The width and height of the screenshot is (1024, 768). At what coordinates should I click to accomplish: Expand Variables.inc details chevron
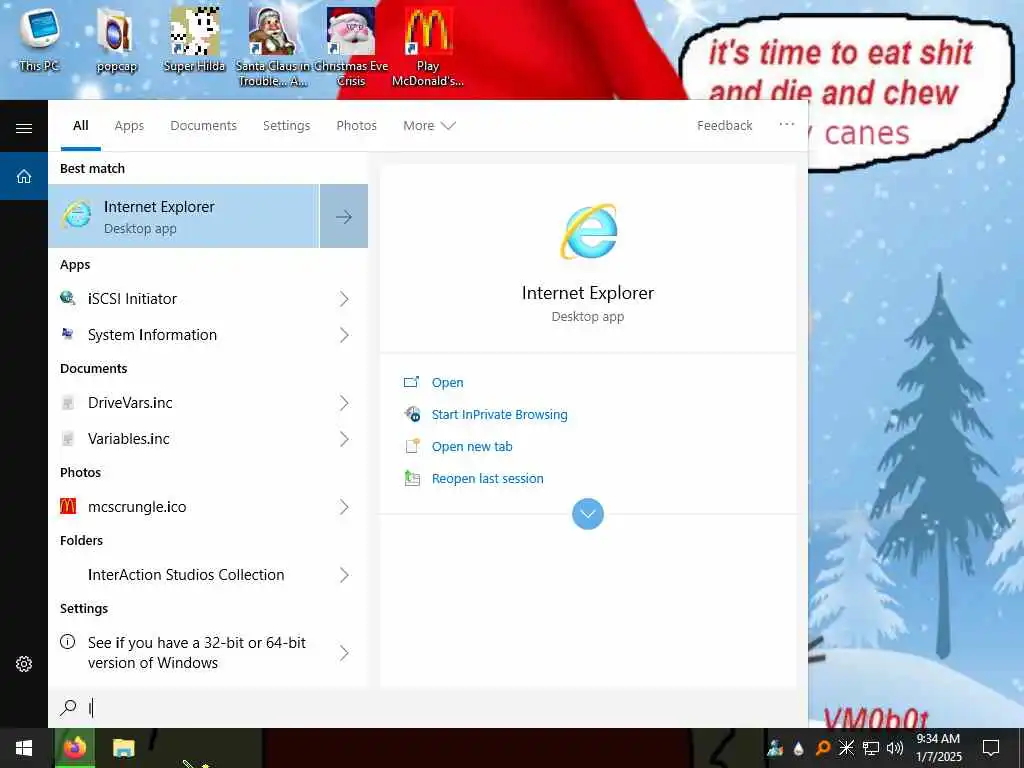pos(344,439)
